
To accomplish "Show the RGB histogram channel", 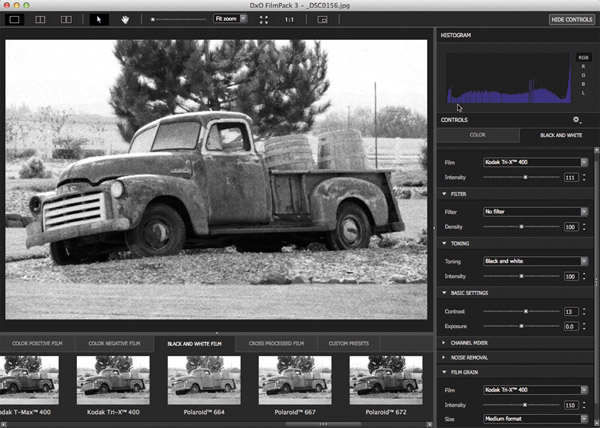I will [583, 57].
